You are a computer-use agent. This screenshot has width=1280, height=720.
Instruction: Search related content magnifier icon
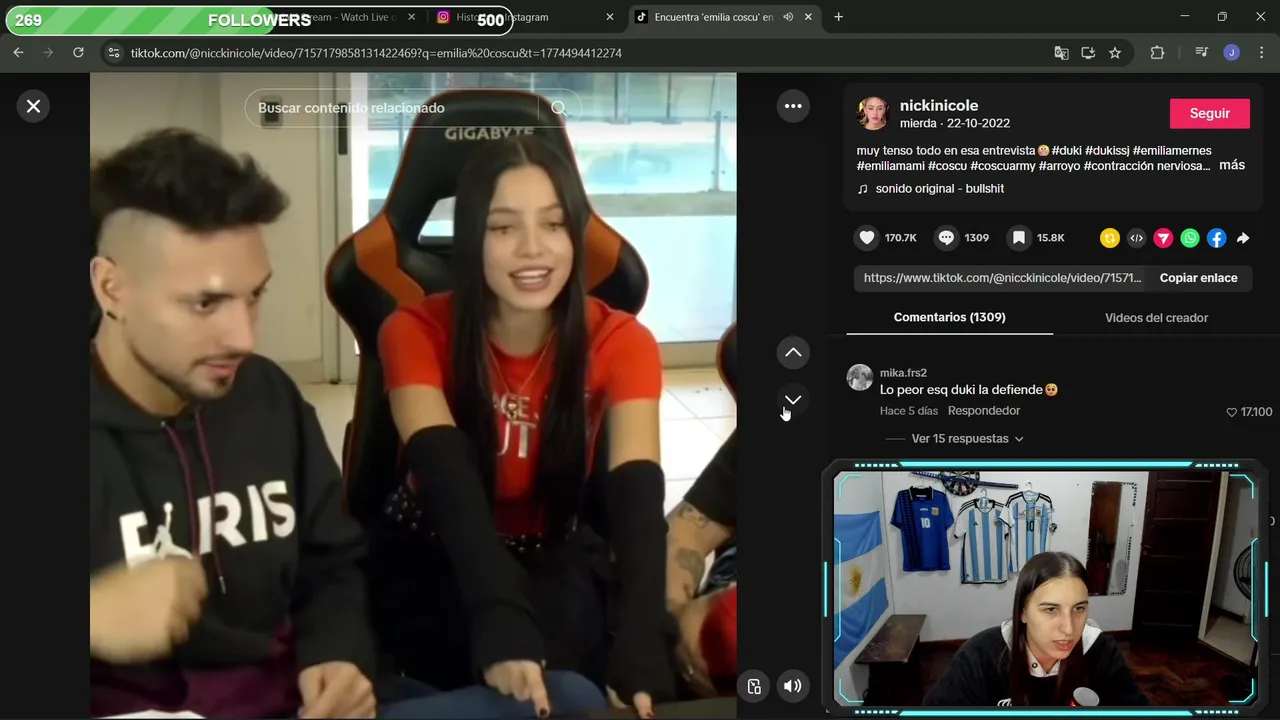tap(559, 108)
